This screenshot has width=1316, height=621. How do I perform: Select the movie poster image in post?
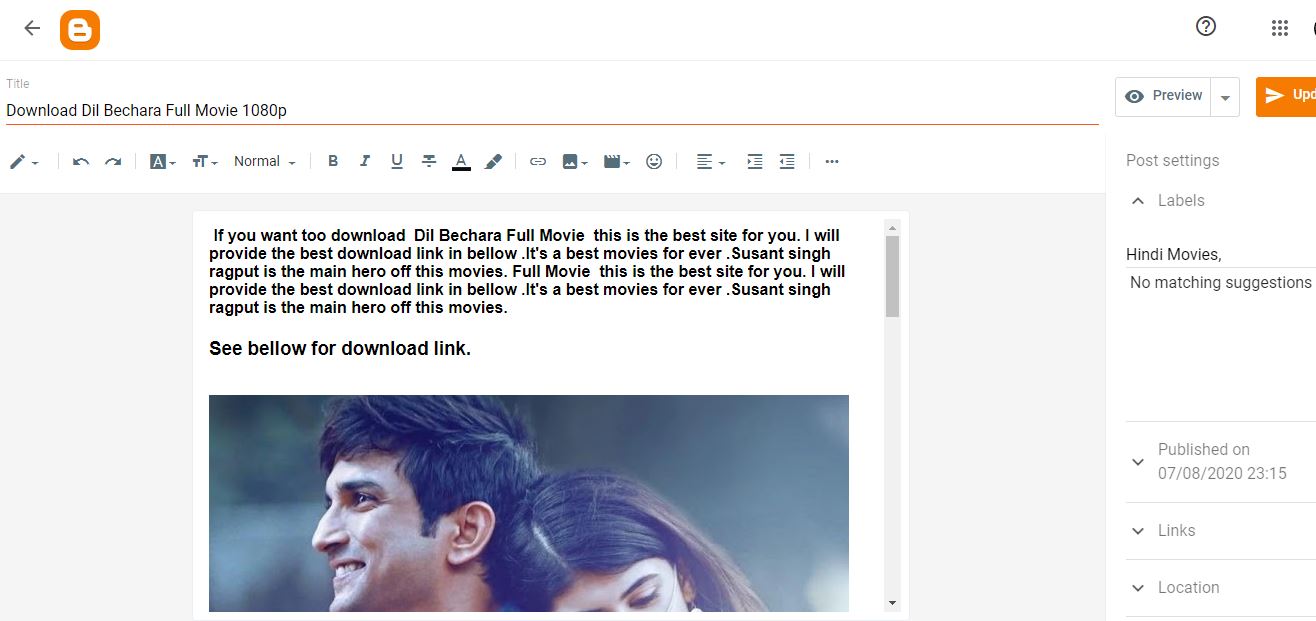pyautogui.click(x=529, y=503)
